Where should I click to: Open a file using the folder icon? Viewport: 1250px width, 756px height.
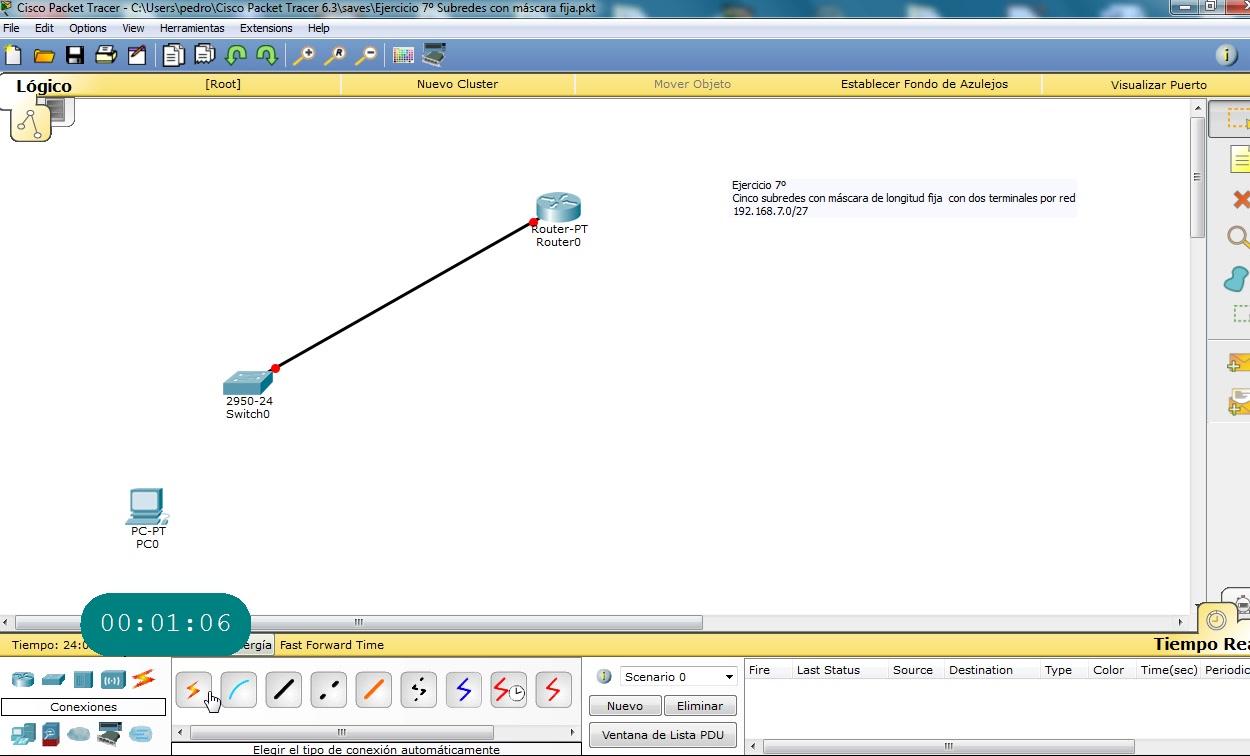pos(44,55)
